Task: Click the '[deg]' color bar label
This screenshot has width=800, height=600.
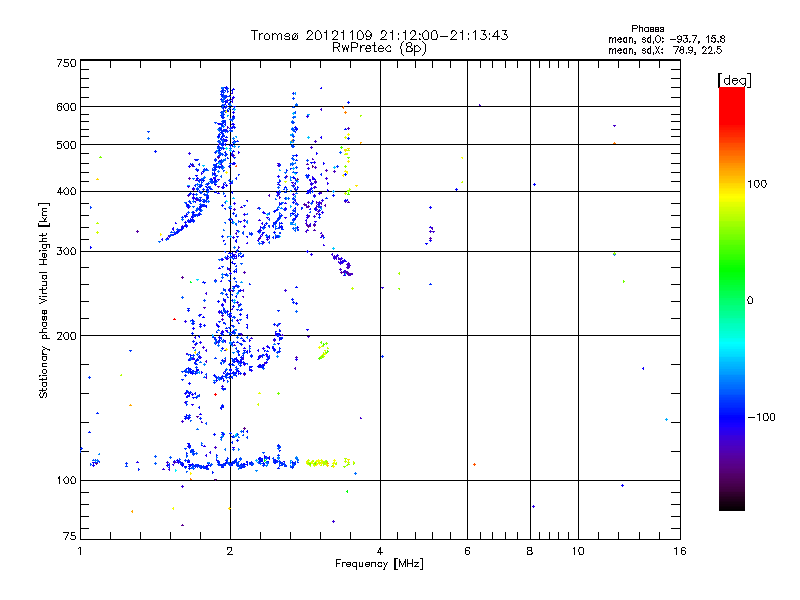Action: pyautogui.click(x=734, y=80)
